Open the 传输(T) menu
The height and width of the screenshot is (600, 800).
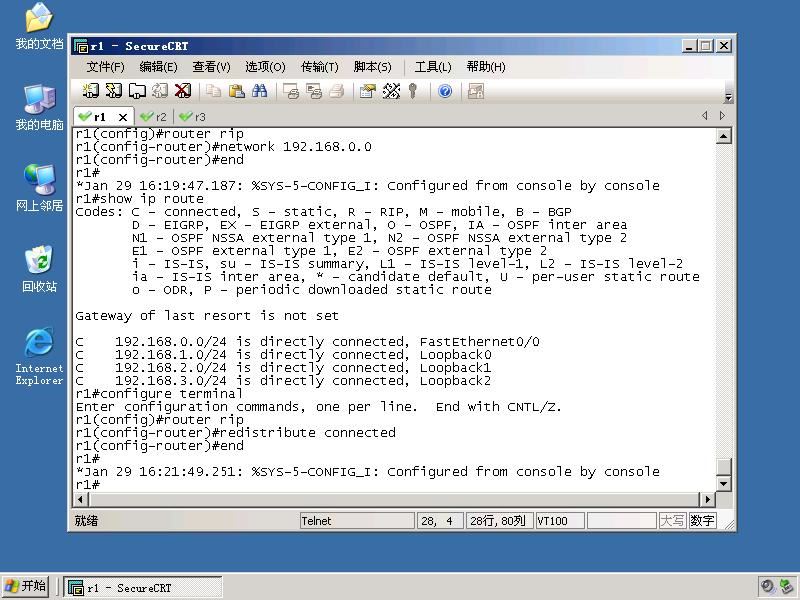pyautogui.click(x=319, y=67)
